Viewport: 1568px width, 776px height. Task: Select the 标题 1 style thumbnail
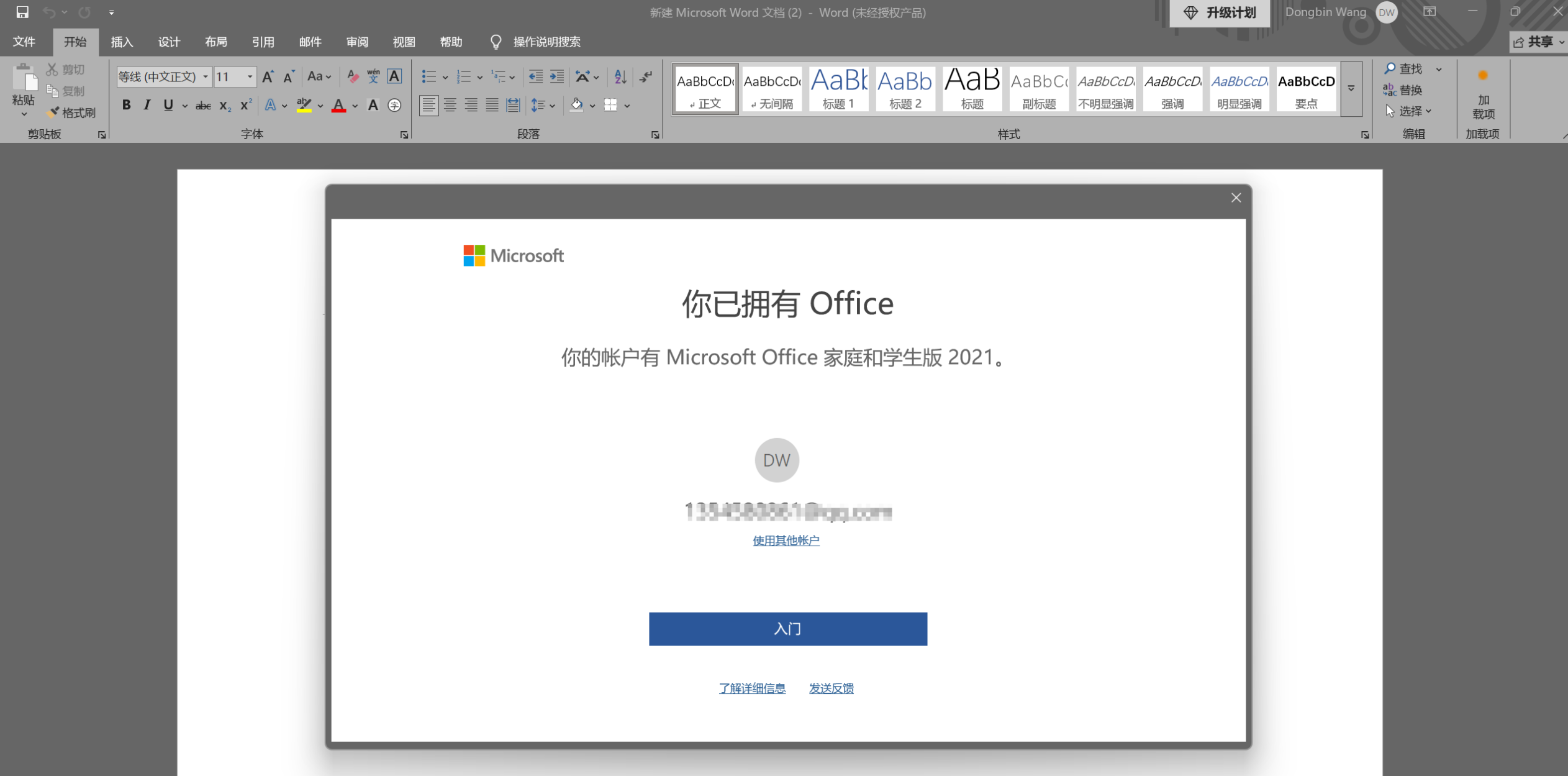click(838, 89)
